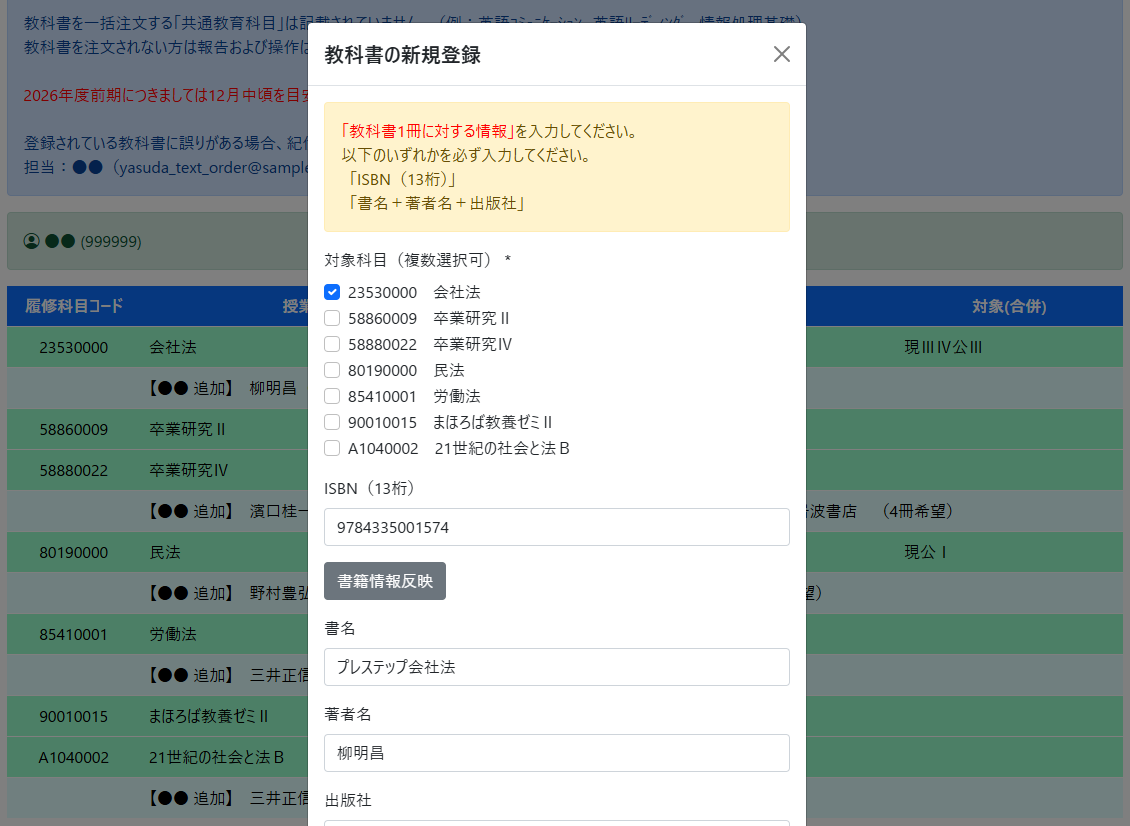The width and height of the screenshot is (1130, 826).
Task: Check the 90010015 まほろば教養ゼミⅡ checkbox
Action: point(333,422)
